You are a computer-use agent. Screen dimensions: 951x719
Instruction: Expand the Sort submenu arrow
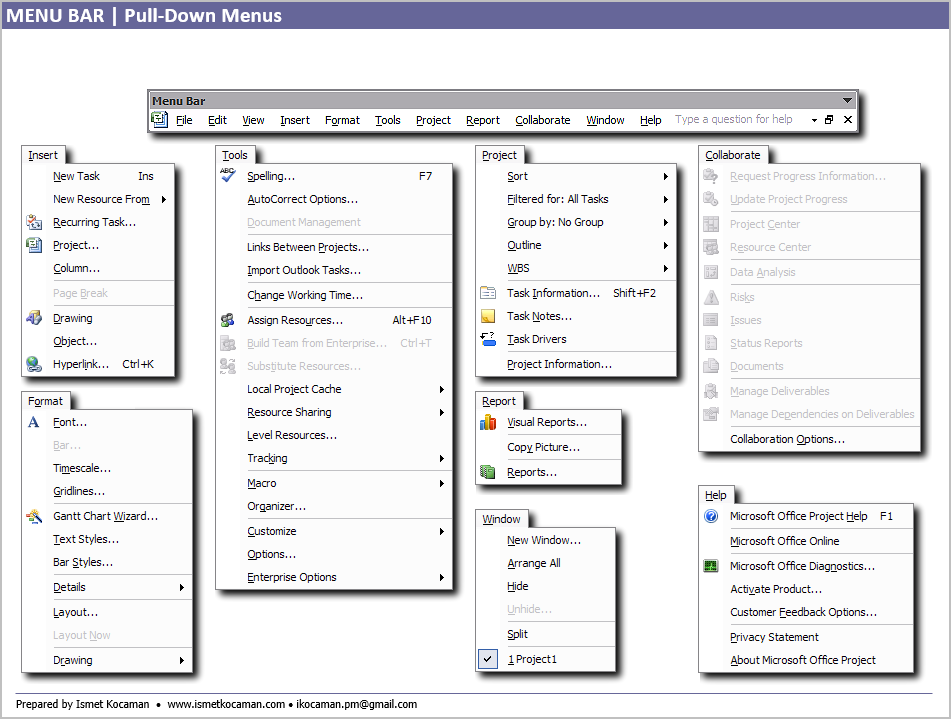pos(665,177)
